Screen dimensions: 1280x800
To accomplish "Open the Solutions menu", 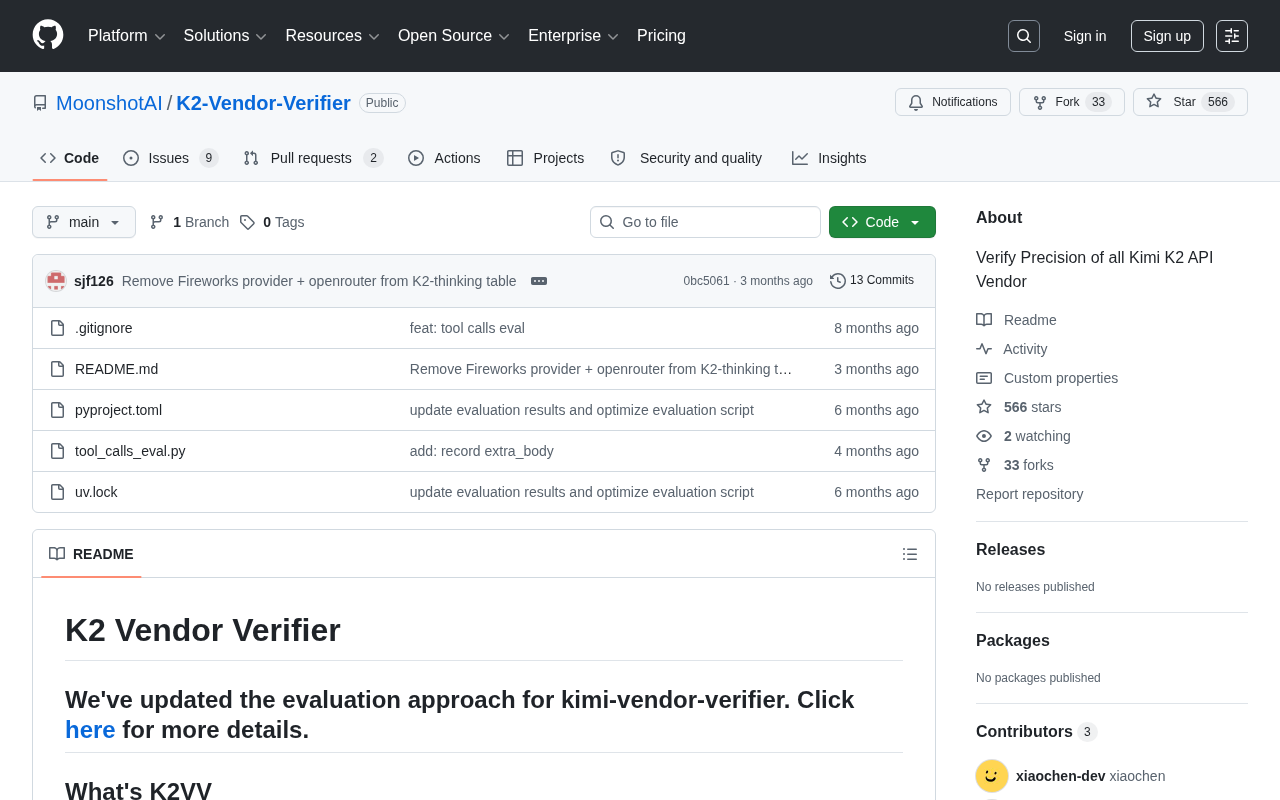I will pyautogui.click(x=225, y=36).
